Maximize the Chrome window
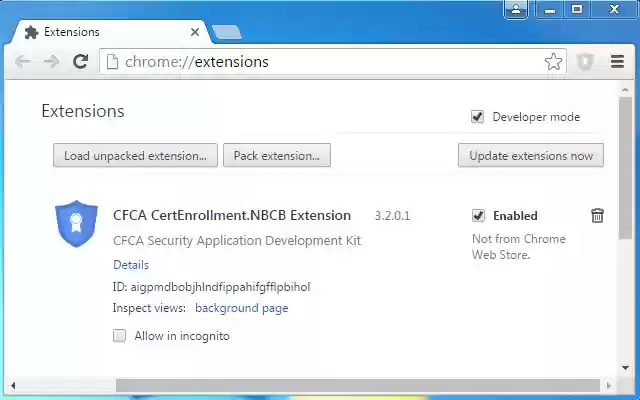The height and width of the screenshot is (400, 640). coord(577,9)
